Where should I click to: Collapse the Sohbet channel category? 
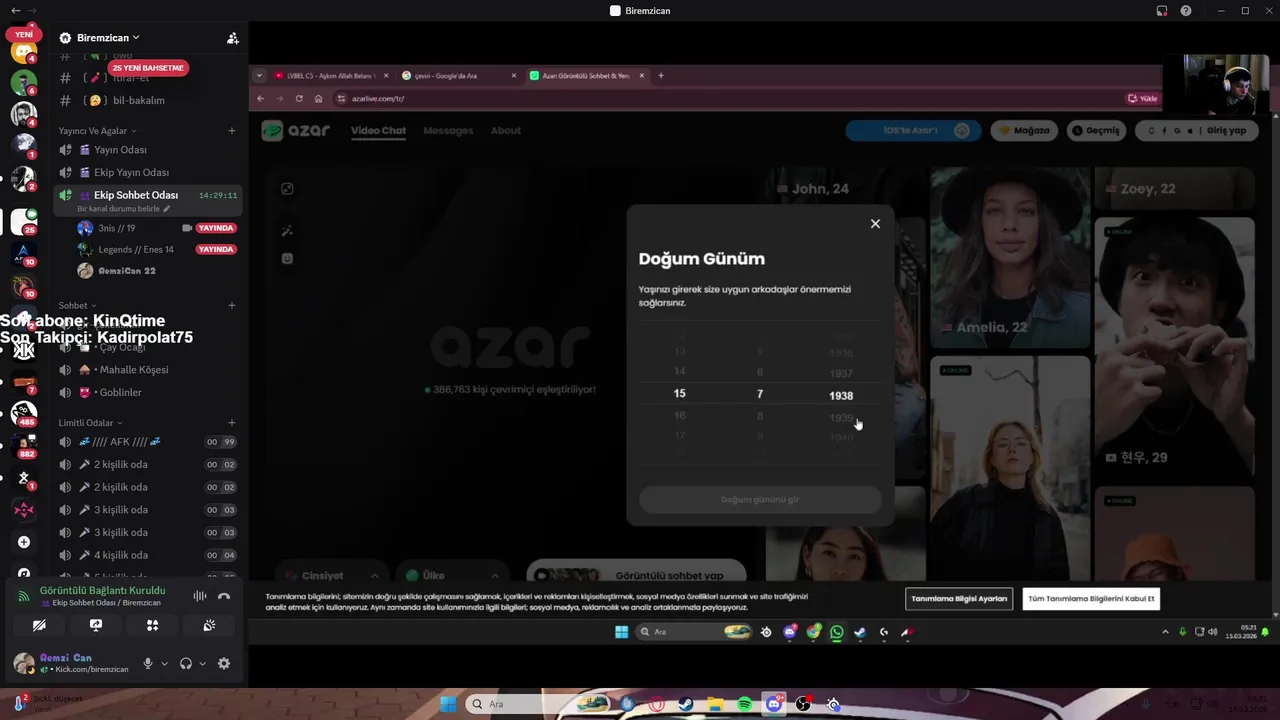point(77,305)
